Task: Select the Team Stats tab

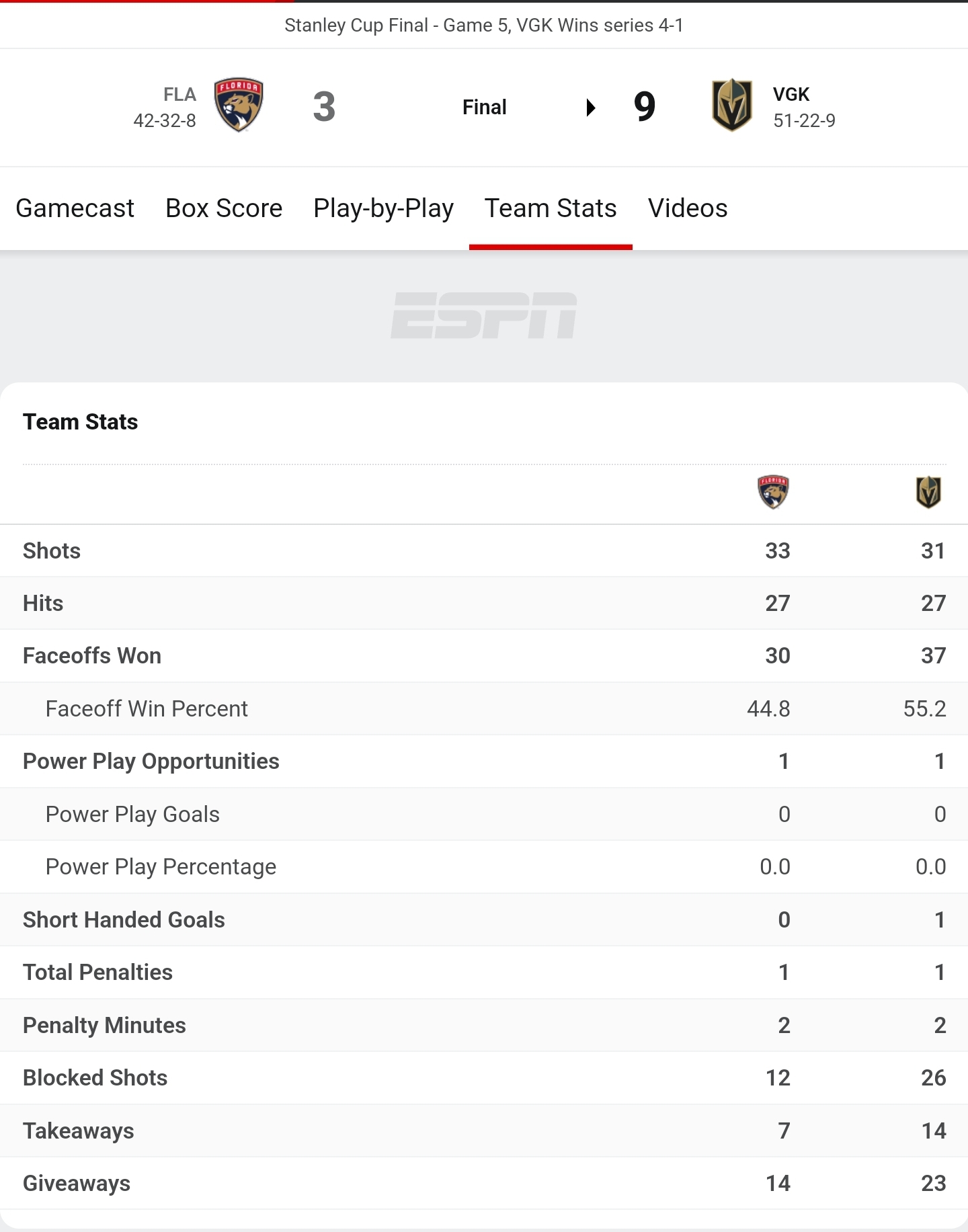Action: (x=551, y=208)
